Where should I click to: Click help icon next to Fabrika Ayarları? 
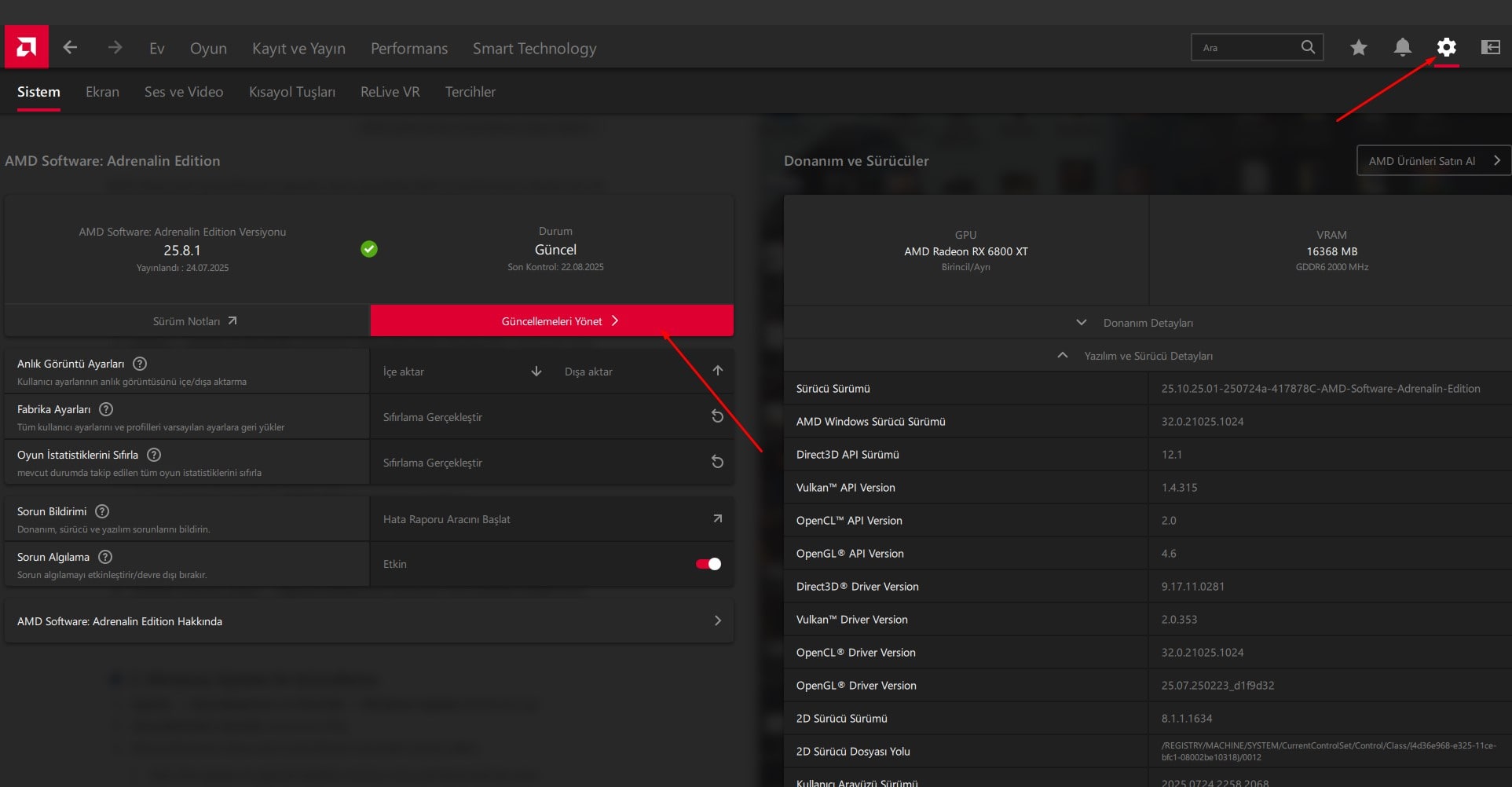pos(106,409)
